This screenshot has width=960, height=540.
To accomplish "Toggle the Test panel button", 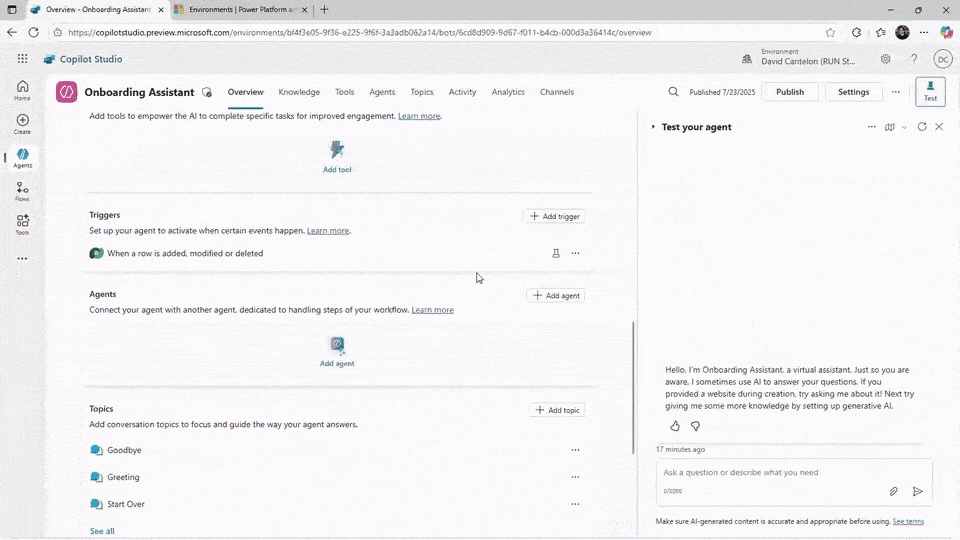I will point(930,92).
